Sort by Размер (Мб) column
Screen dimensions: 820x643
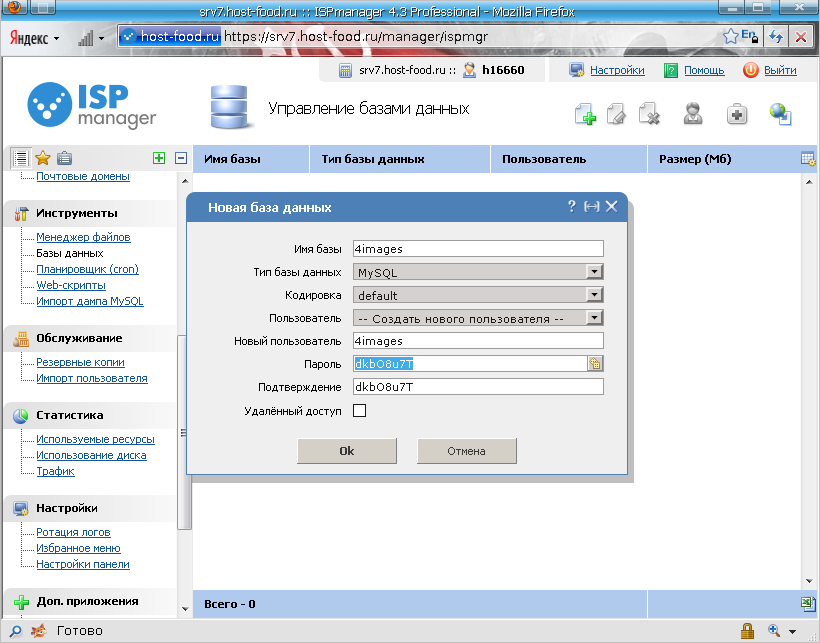click(695, 159)
